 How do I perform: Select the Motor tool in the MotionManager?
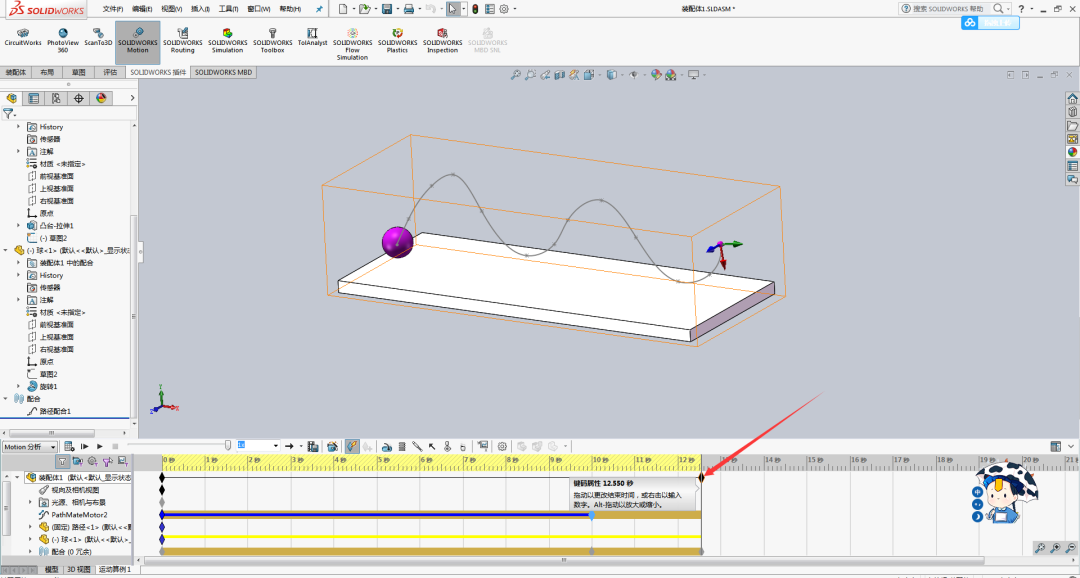click(x=385, y=446)
